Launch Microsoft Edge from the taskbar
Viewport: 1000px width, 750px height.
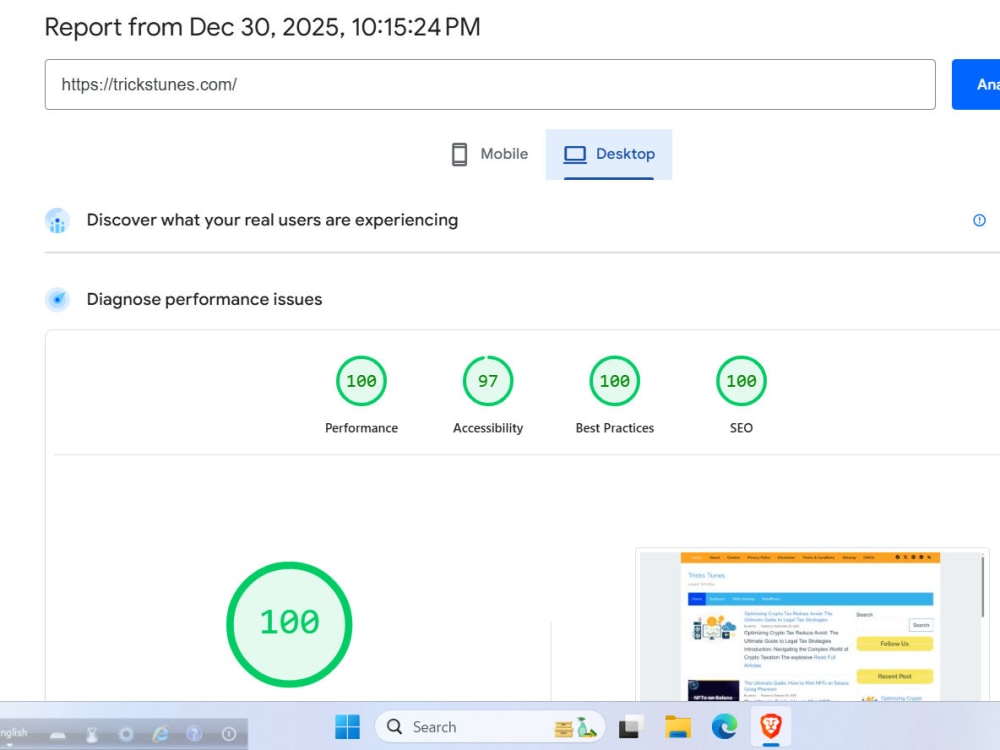[x=724, y=726]
